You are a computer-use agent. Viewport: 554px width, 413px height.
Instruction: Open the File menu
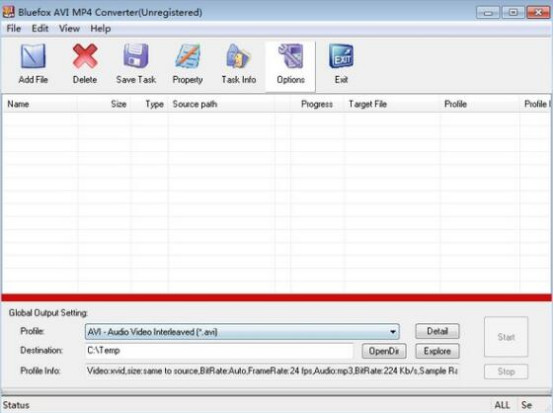click(x=14, y=29)
